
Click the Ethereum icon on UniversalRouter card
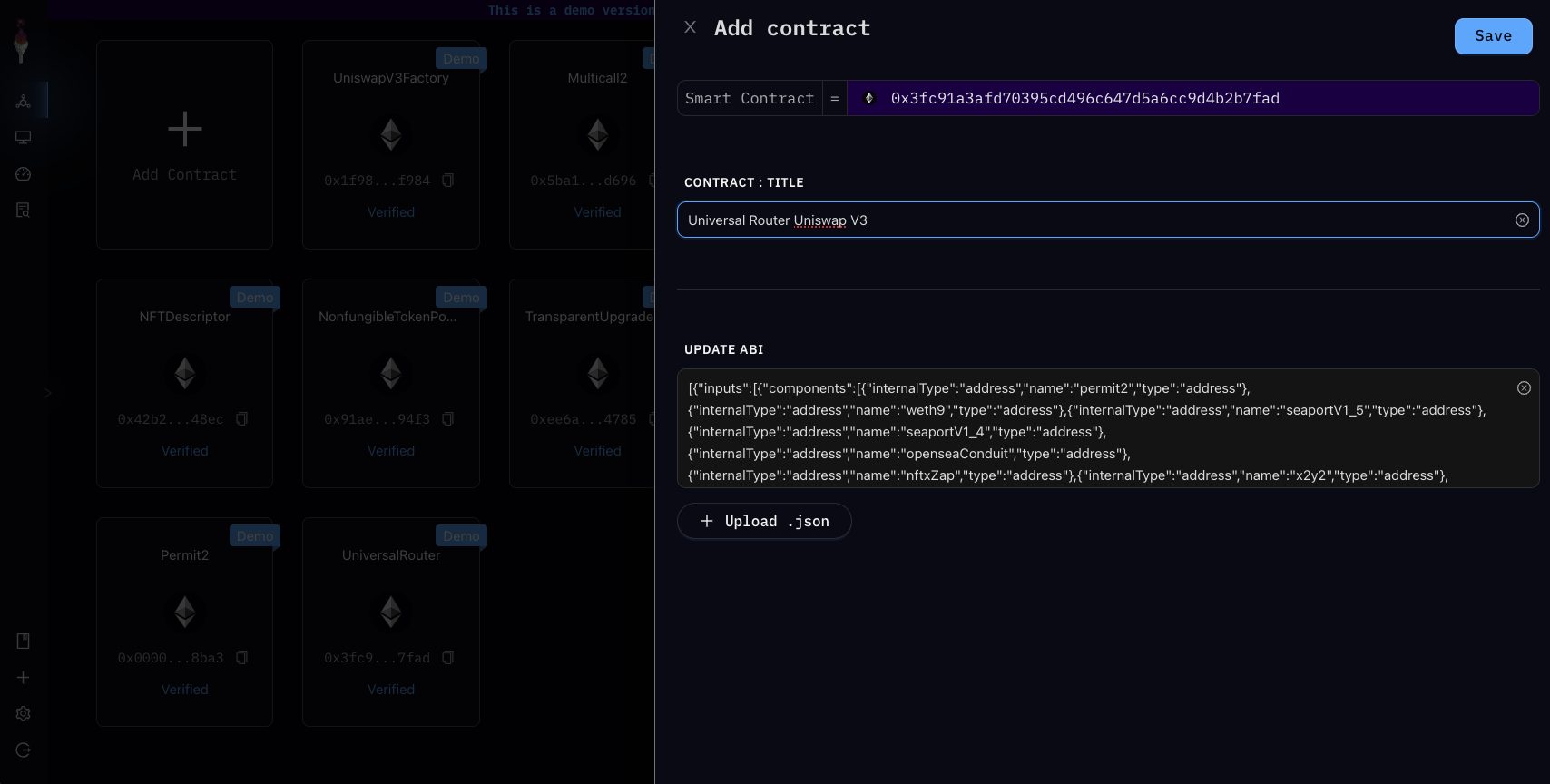pyautogui.click(x=391, y=612)
